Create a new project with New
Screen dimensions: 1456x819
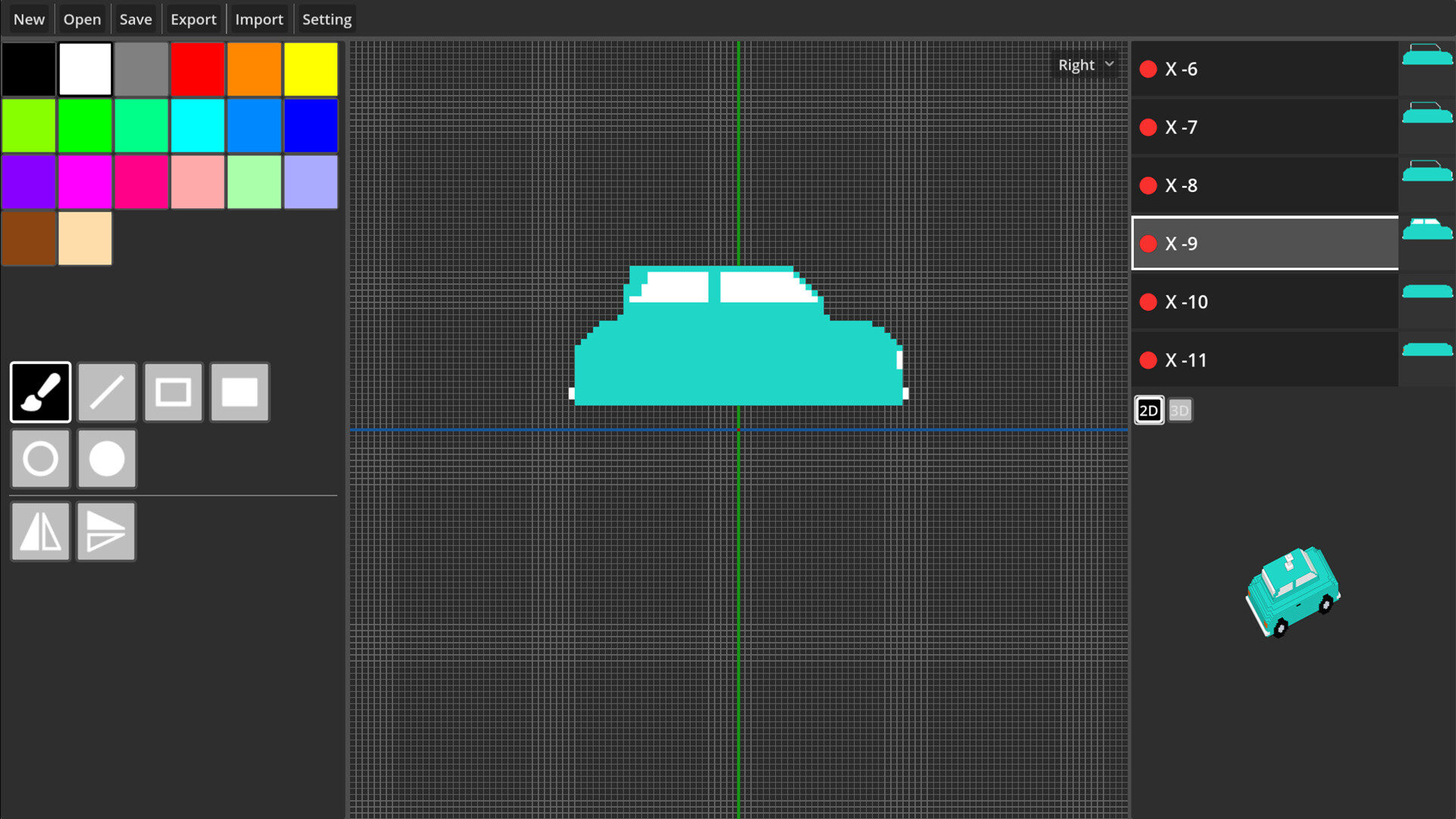pos(28,19)
